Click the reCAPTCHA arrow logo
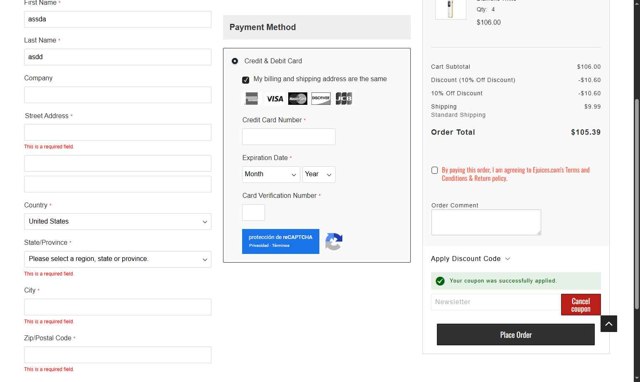Image resolution: width=640 pixels, height=382 pixels. coord(334,241)
